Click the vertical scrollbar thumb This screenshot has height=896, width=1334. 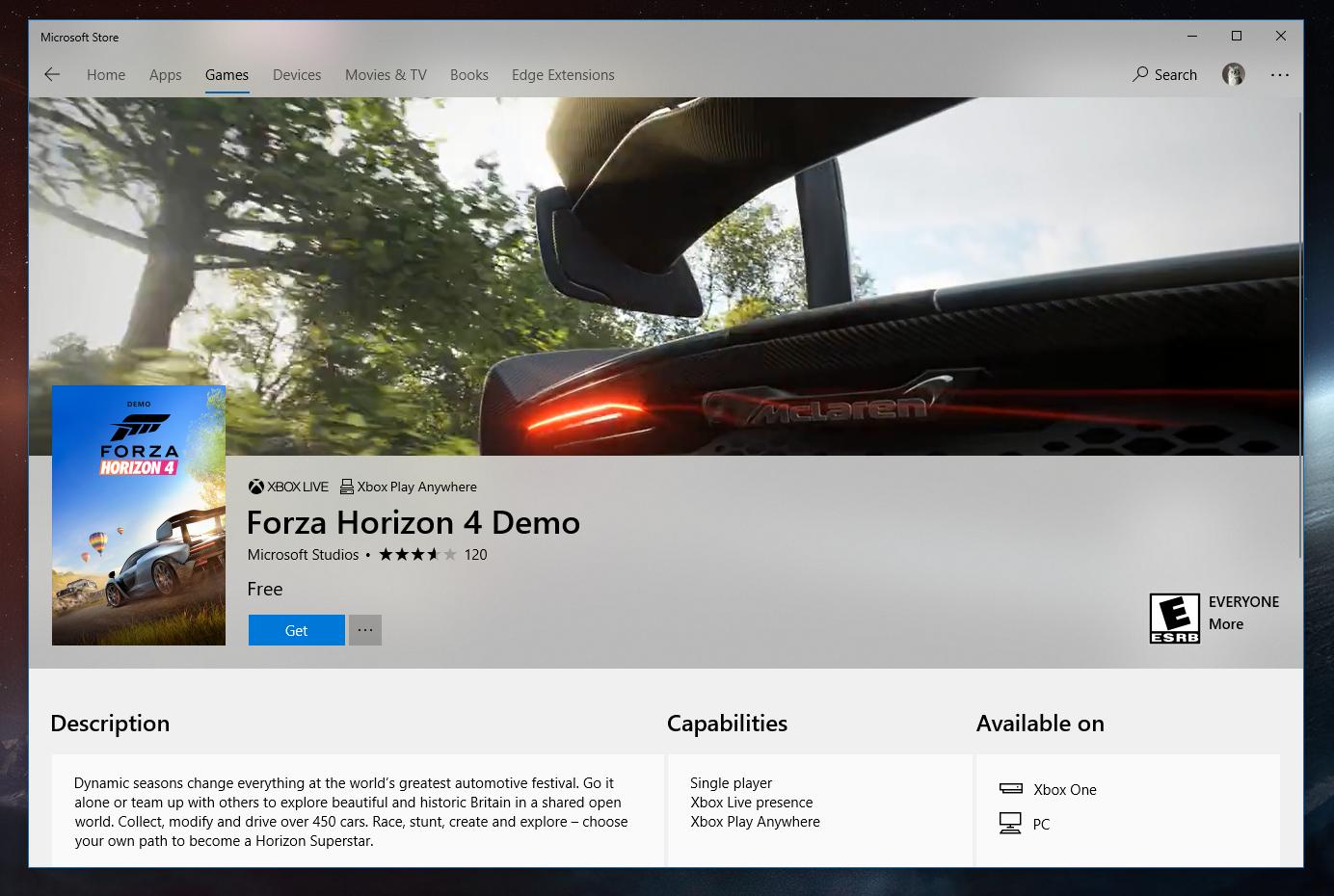pos(1301,334)
